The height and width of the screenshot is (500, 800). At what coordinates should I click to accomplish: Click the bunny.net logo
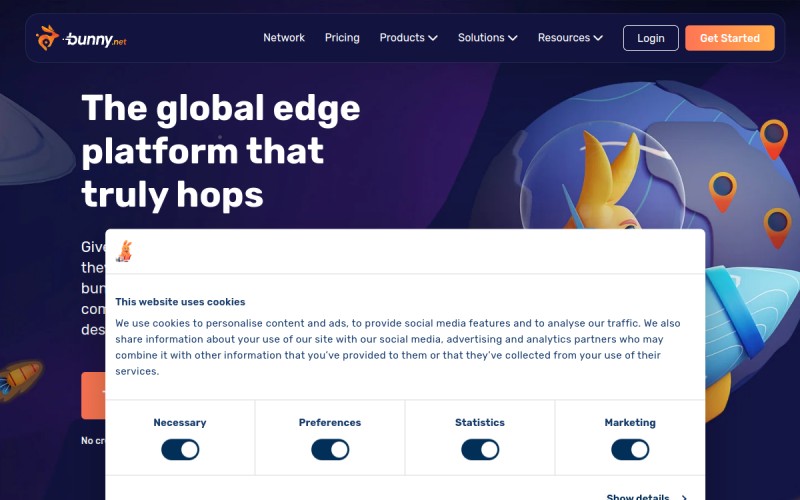[x=81, y=38]
